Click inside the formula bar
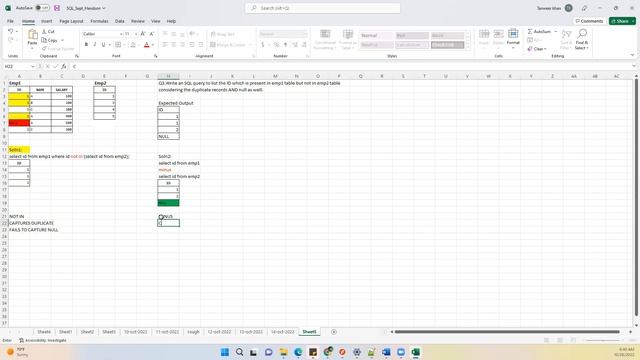640x360 pixels. coord(351,66)
